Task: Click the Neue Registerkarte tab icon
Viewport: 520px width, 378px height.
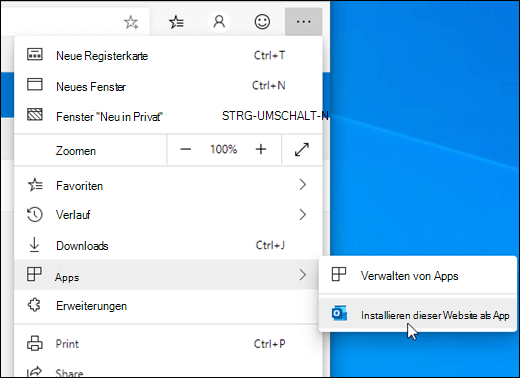Action: (35, 54)
